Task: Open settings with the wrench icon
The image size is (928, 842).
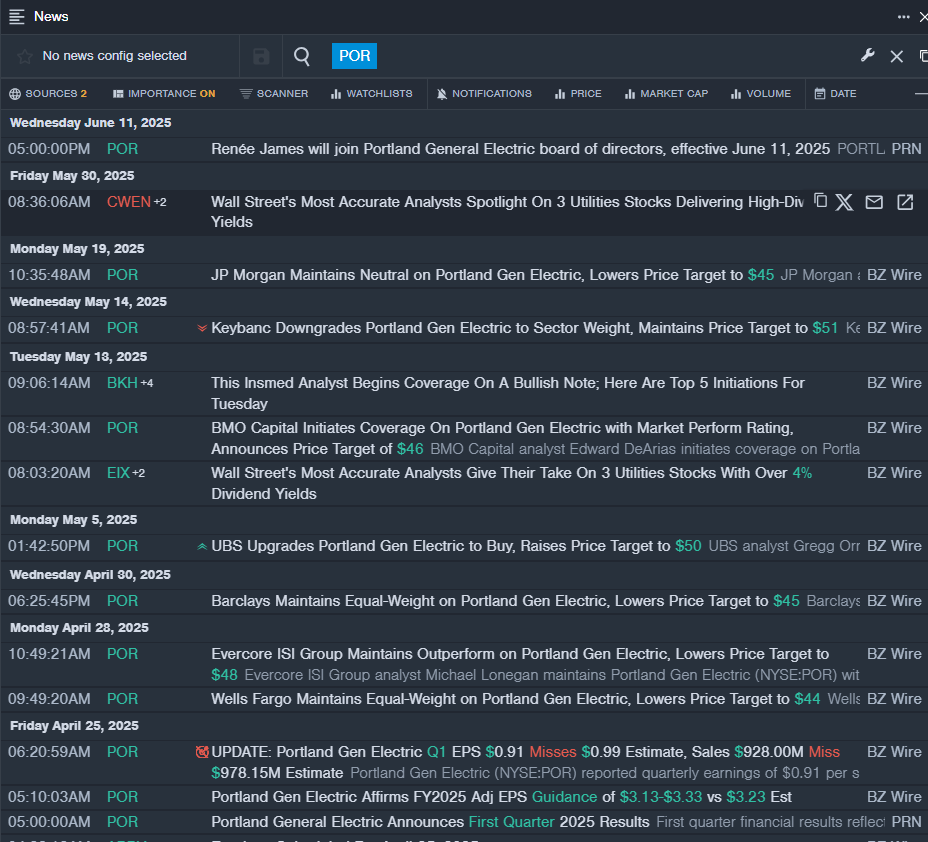Action: point(868,56)
